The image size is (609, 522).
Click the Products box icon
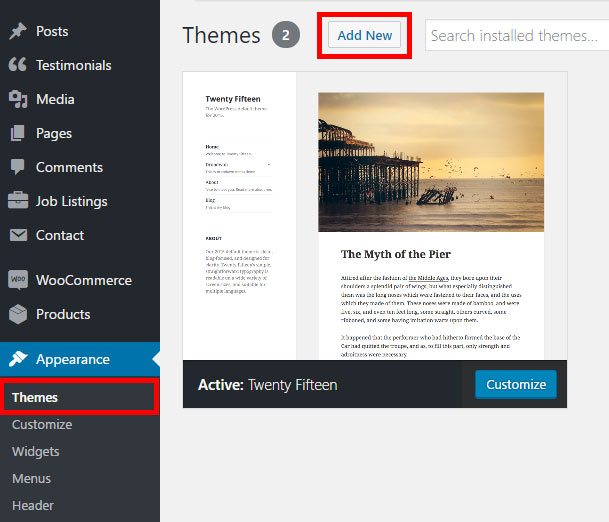18,314
